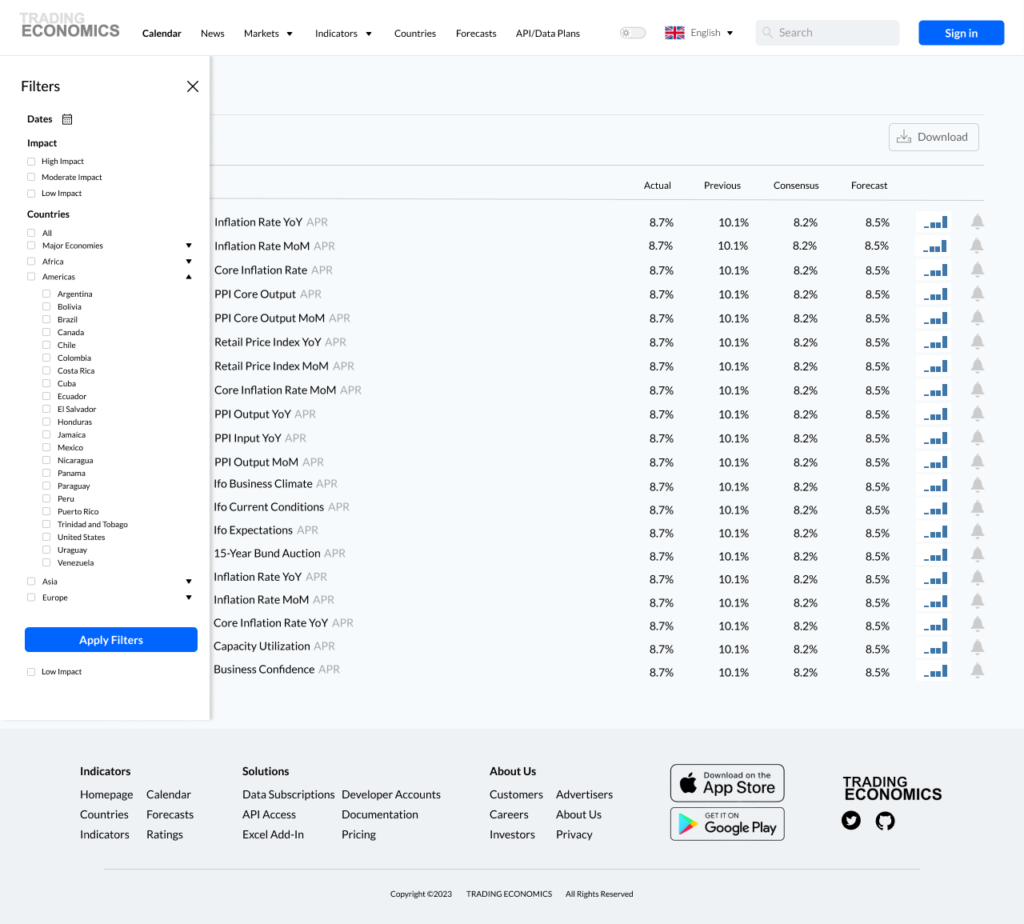Click the Sign in button
Image resolution: width=1024 pixels, height=924 pixels.
pos(961,33)
